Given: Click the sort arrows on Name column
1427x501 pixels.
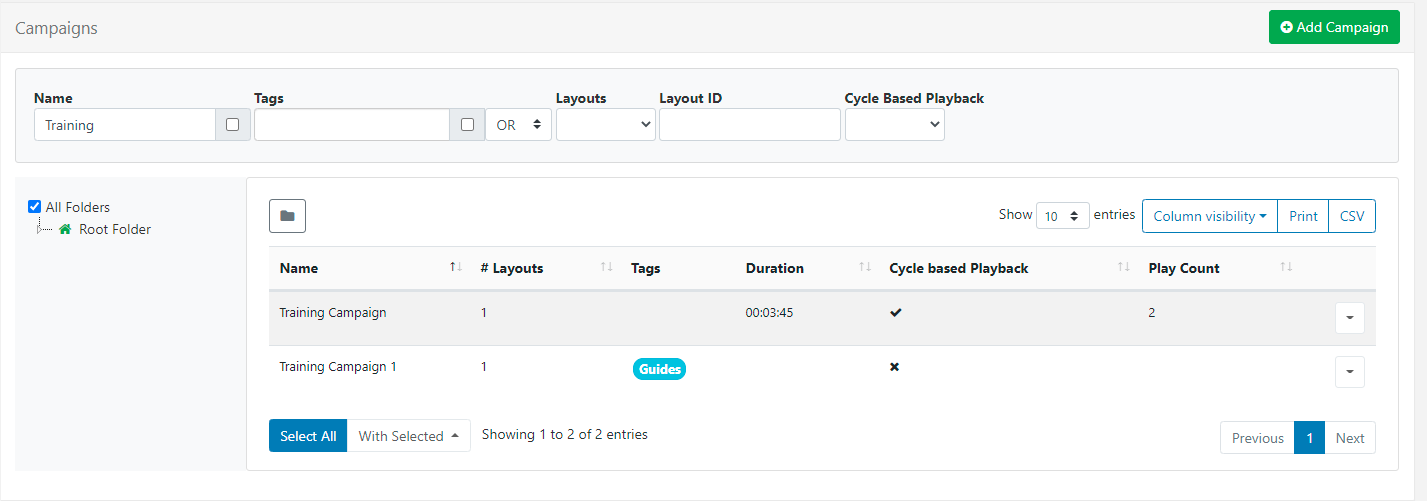Looking at the screenshot, I should coord(456,267).
